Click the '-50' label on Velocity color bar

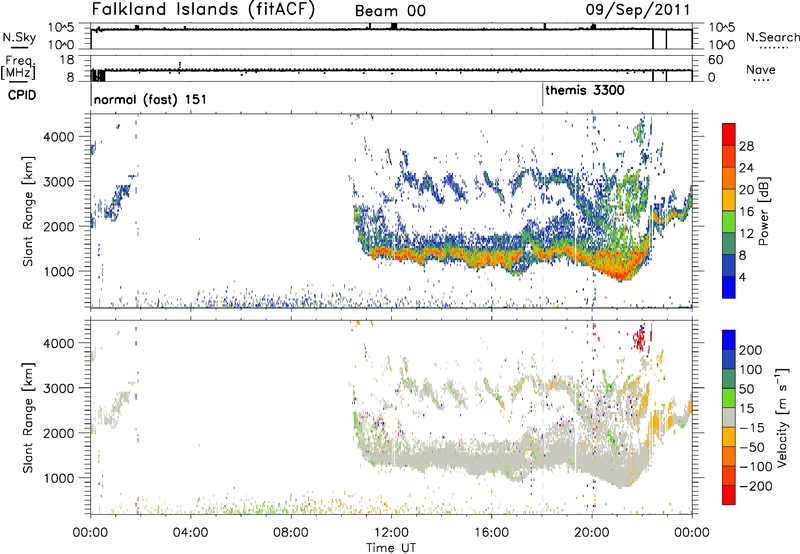752,447
